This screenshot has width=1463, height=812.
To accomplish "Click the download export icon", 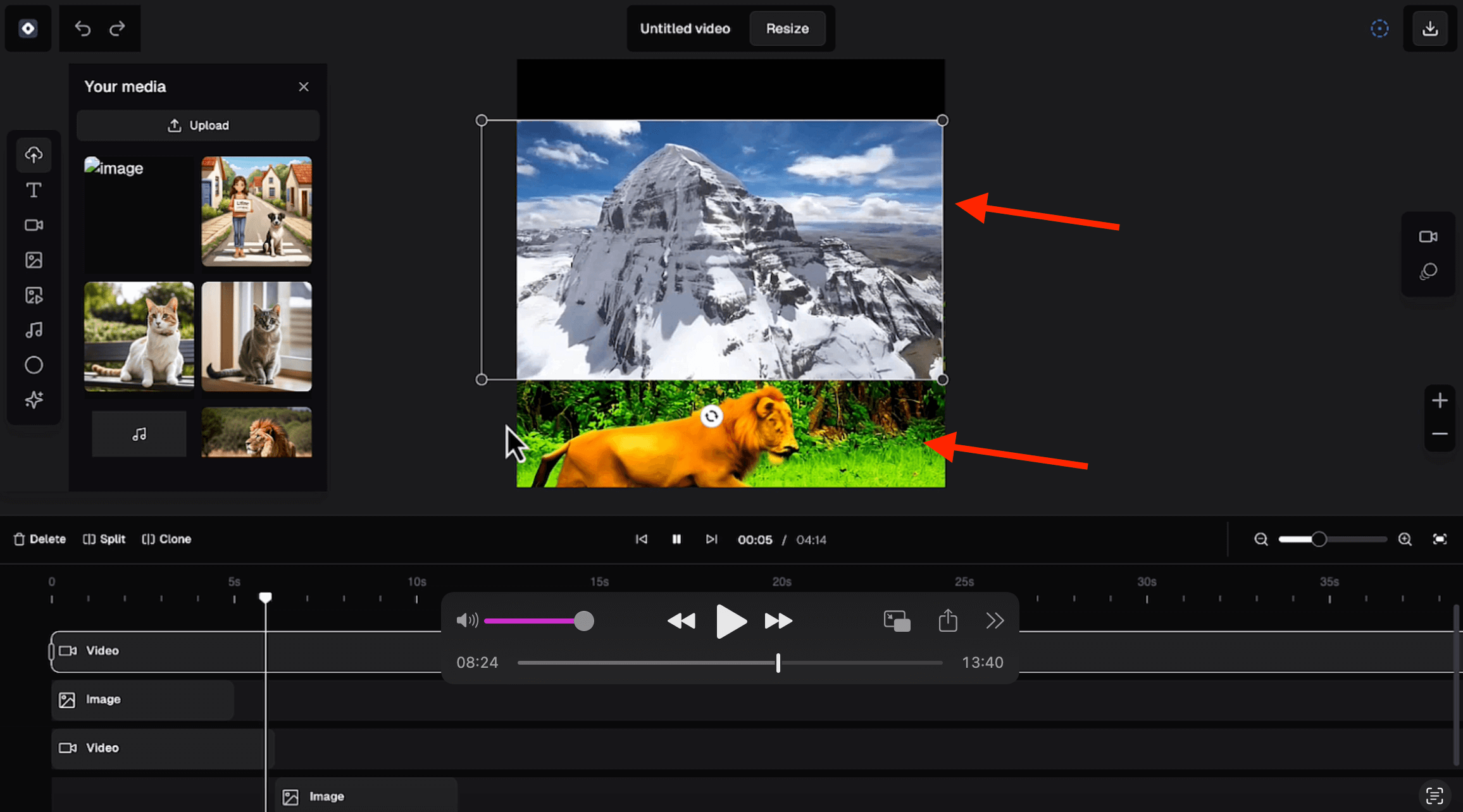I will point(1429,28).
